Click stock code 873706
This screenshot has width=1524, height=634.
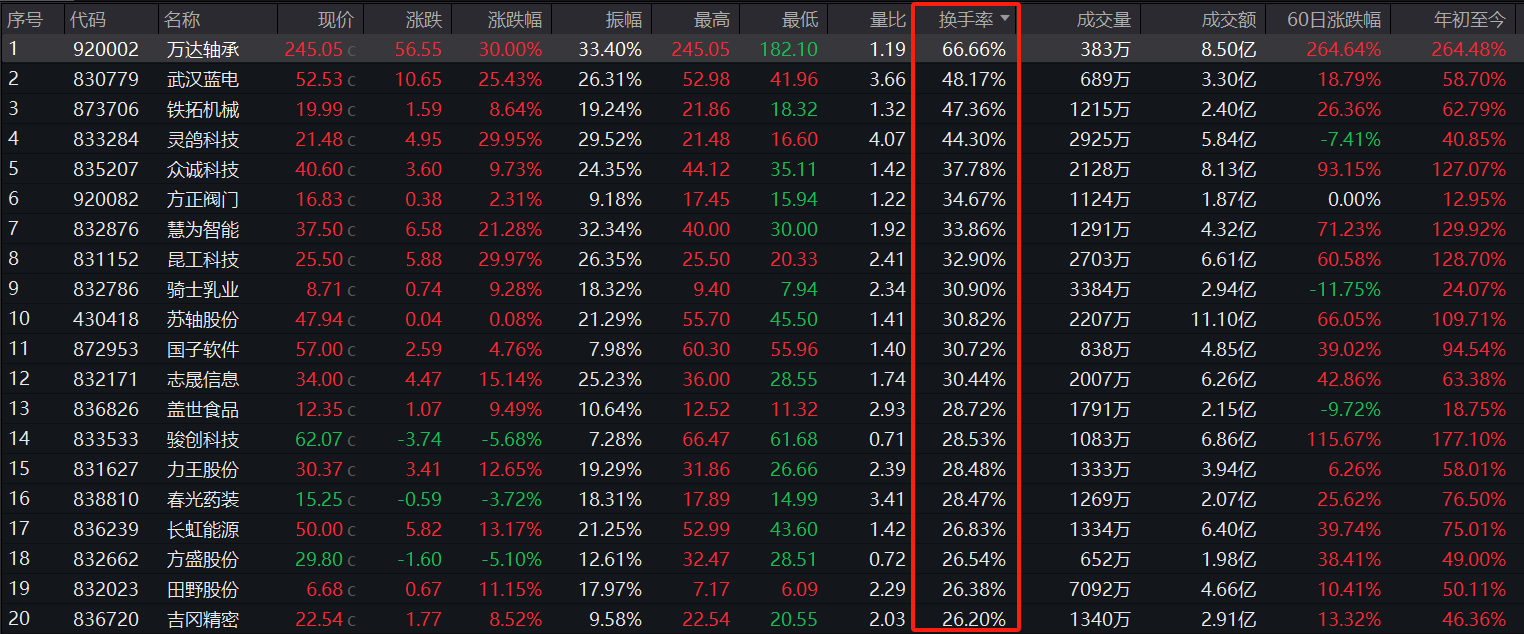pos(106,109)
